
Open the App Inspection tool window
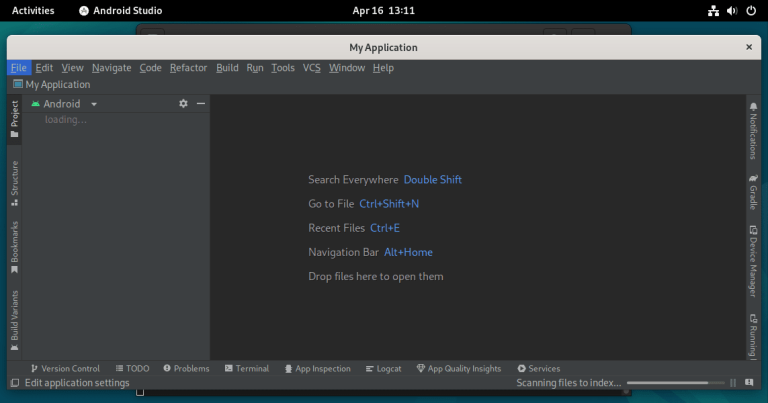pos(318,368)
